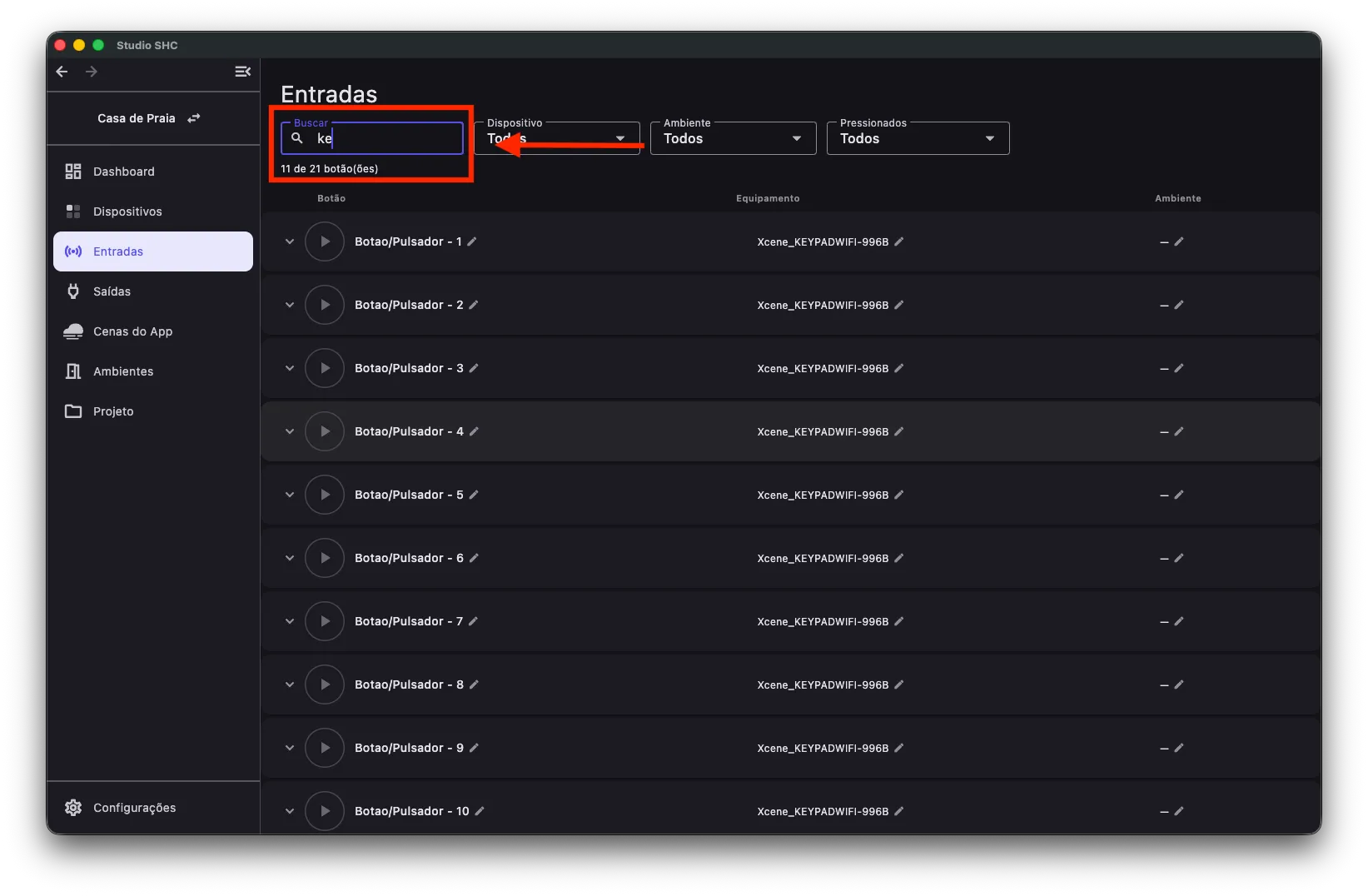Switch project via Casa de Praia swap icon

(x=194, y=118)
